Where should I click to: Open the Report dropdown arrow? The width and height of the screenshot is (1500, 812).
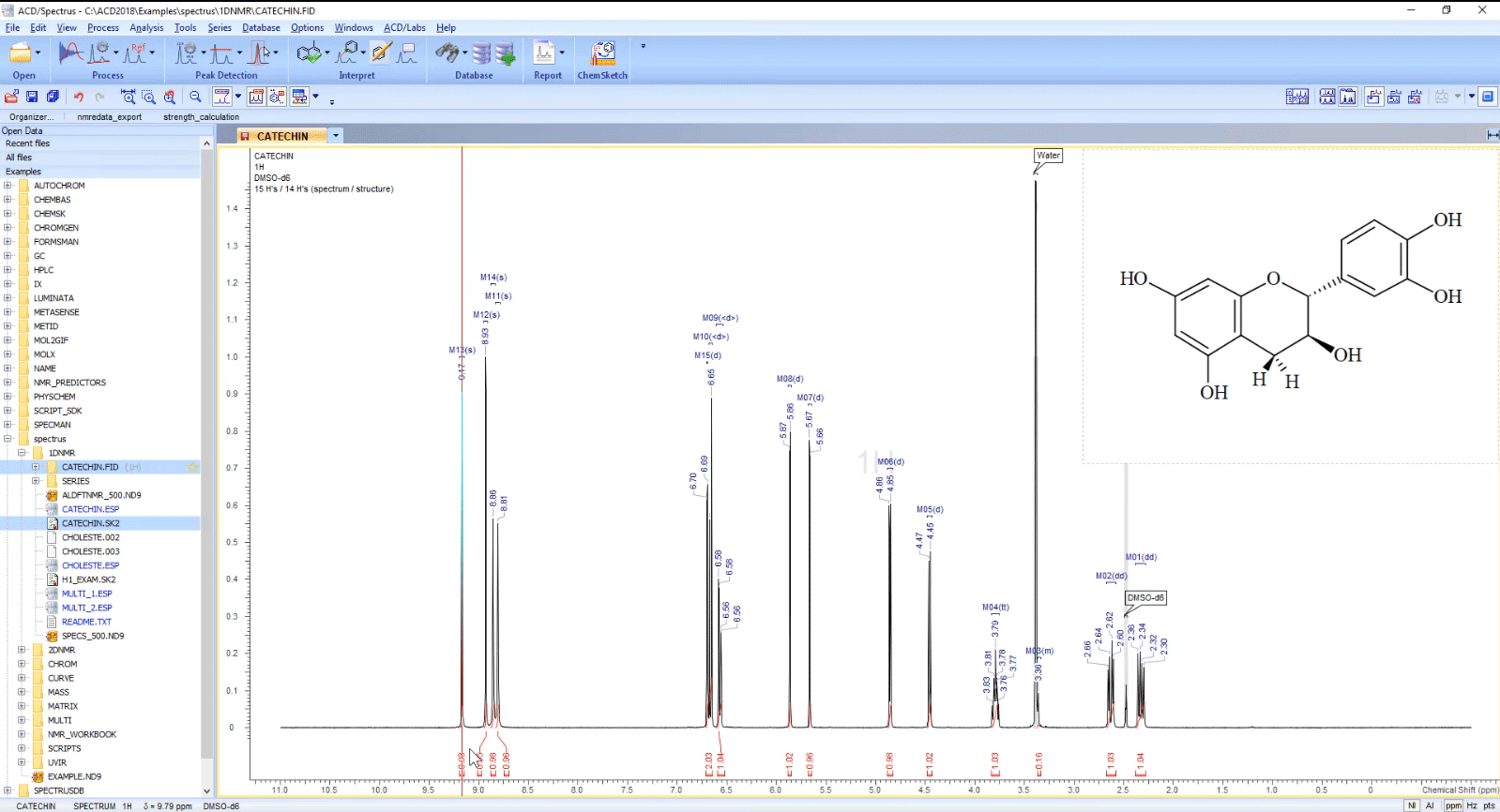tap(562, 53)
